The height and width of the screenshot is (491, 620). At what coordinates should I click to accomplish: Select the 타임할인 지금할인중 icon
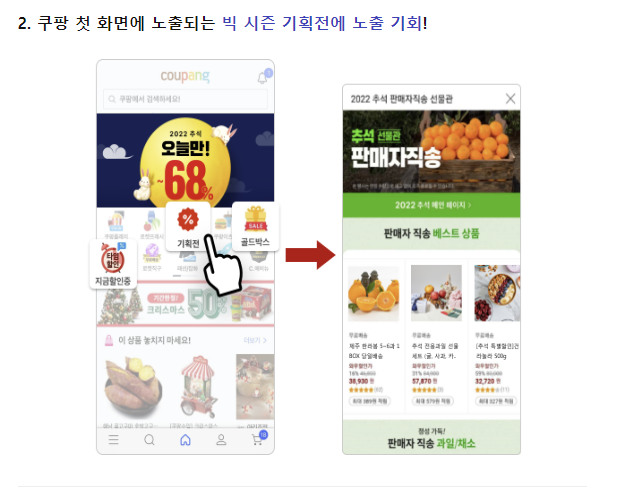click(113, 263)
